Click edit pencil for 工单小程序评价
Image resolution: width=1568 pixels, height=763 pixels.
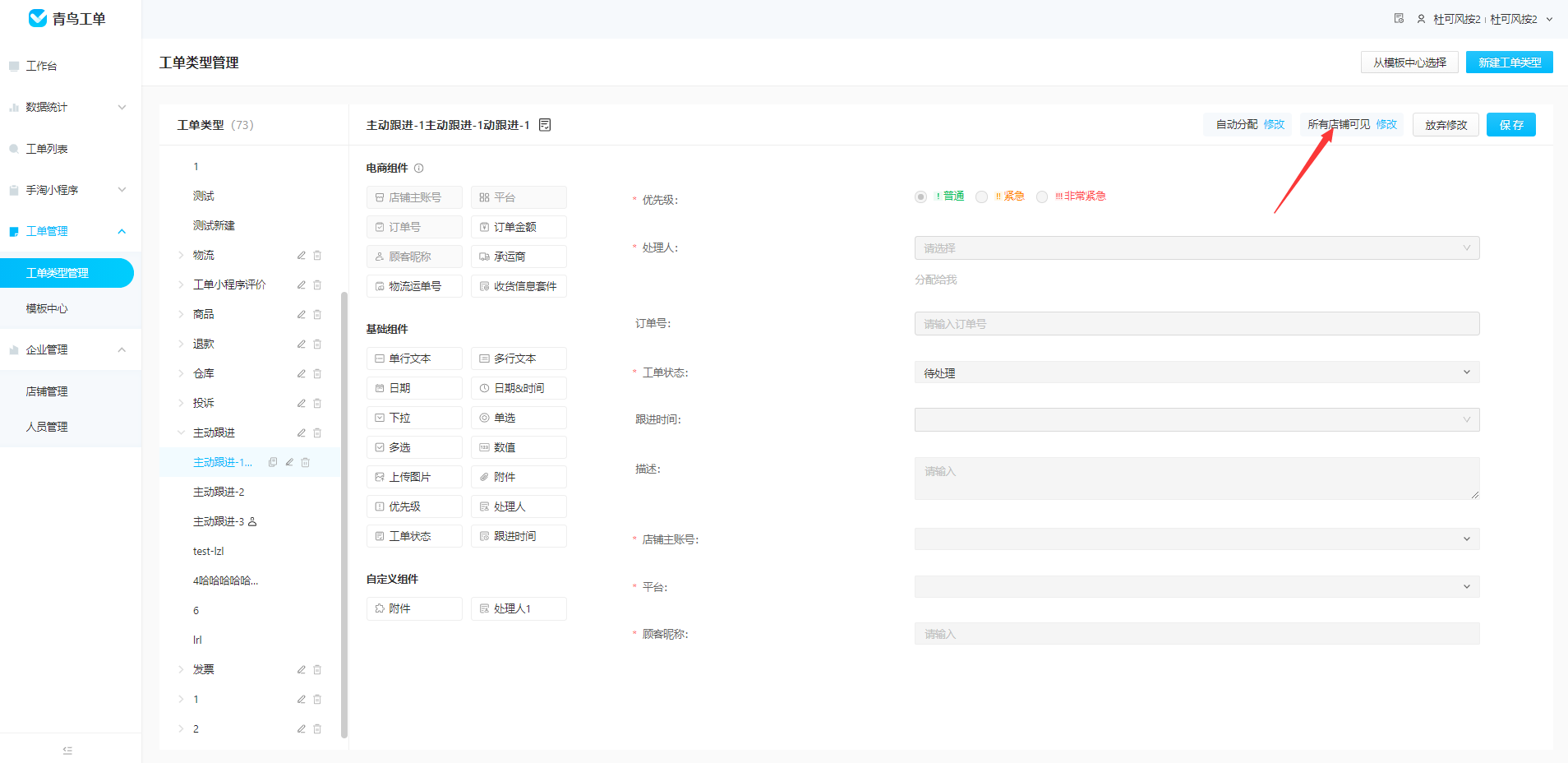pyautogui.click(x=302, y=285)
